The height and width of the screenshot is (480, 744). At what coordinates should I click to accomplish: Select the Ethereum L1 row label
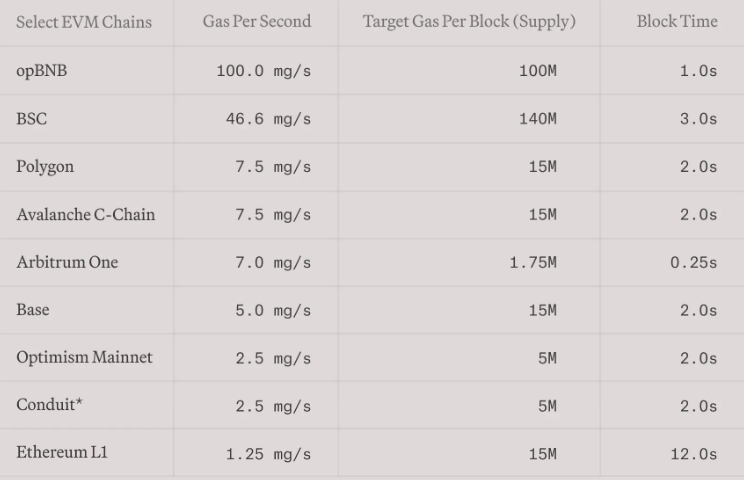62,452
